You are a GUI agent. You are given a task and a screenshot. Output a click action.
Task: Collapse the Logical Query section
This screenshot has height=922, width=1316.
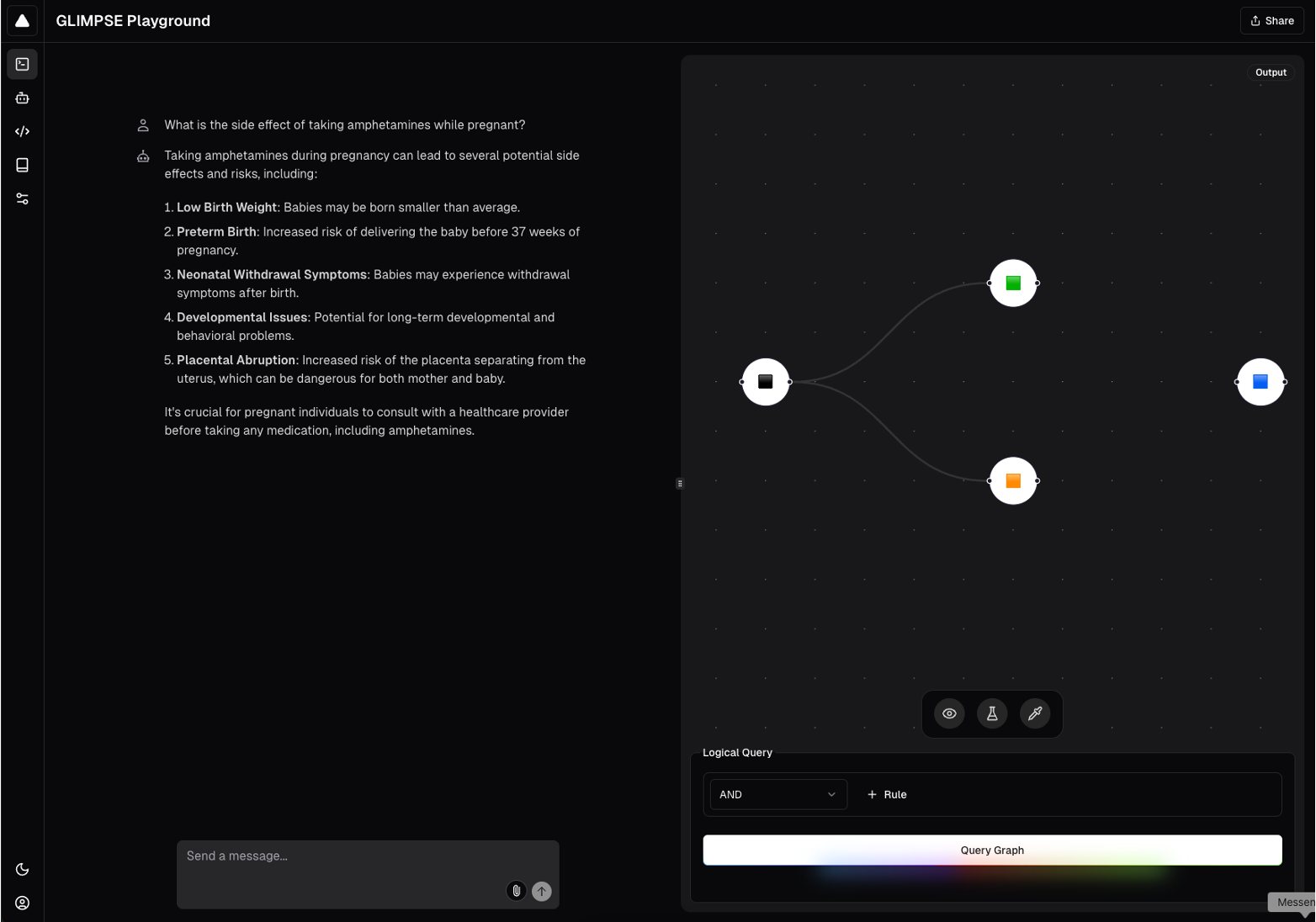(737, 752)
